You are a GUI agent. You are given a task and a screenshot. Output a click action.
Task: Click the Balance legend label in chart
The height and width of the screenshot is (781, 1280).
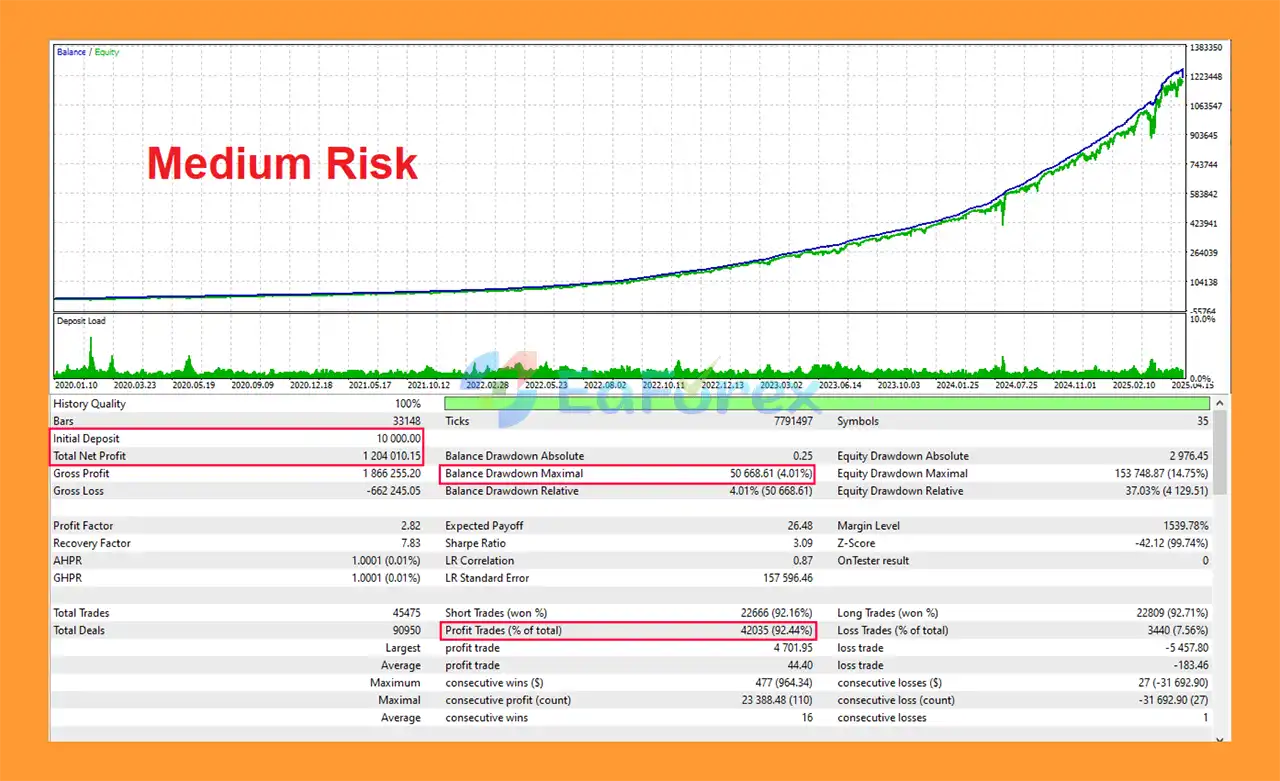coord(71,52)
